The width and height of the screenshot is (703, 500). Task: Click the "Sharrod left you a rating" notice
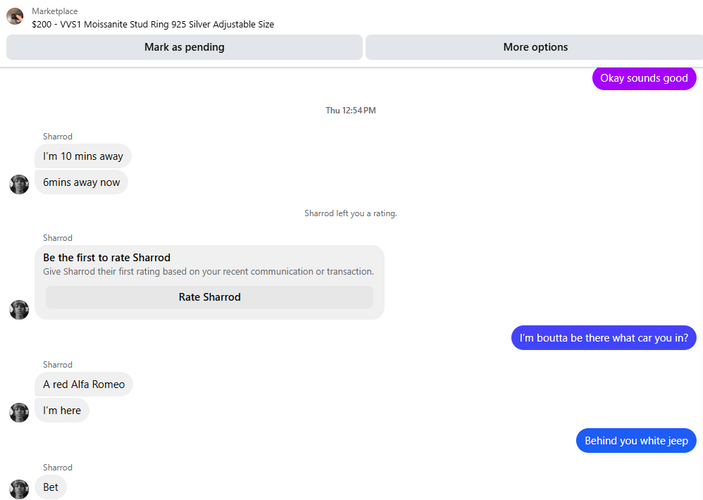[x=350, y=213]
